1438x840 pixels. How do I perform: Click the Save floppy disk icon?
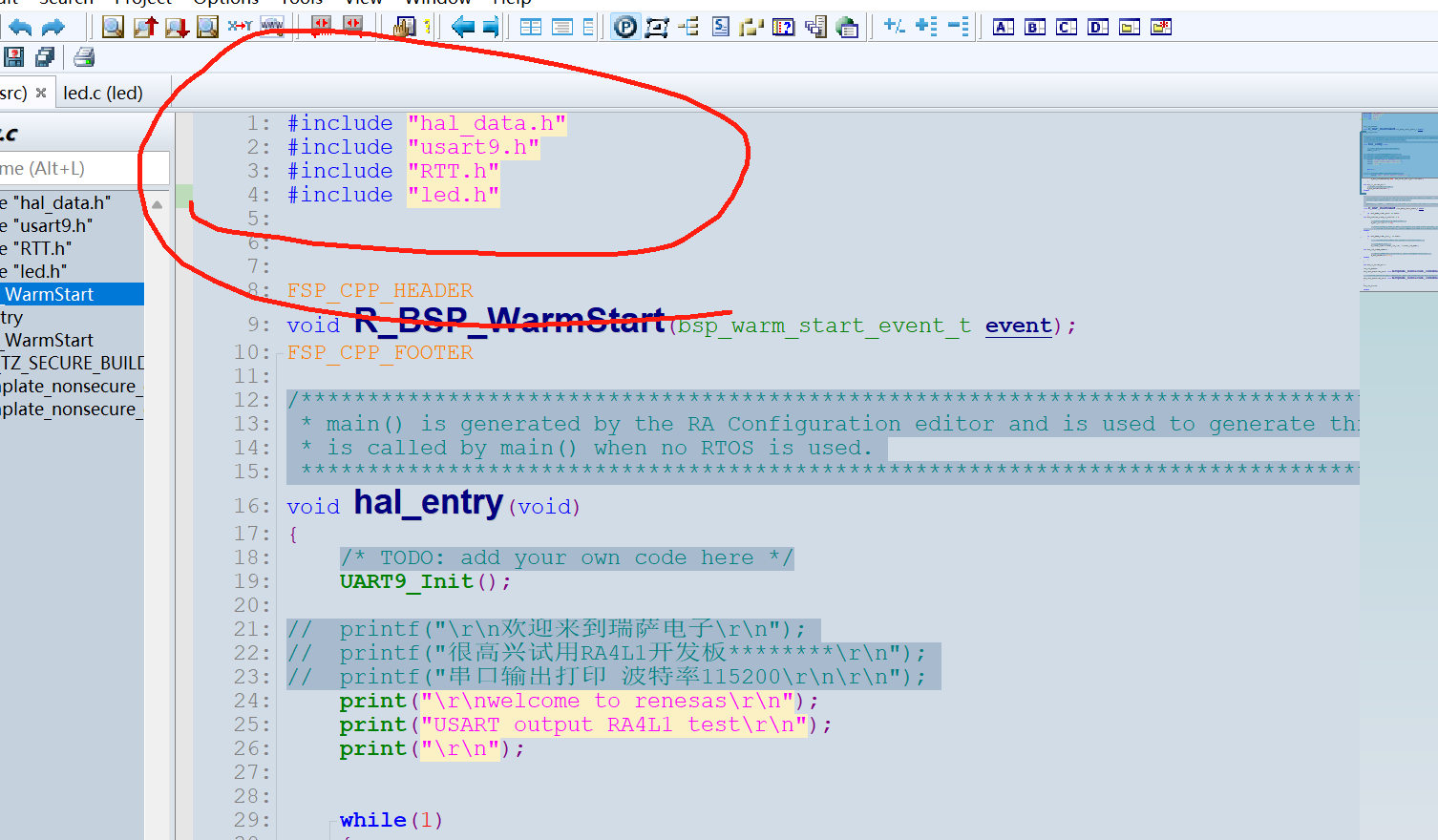click(x=13, y=57)
